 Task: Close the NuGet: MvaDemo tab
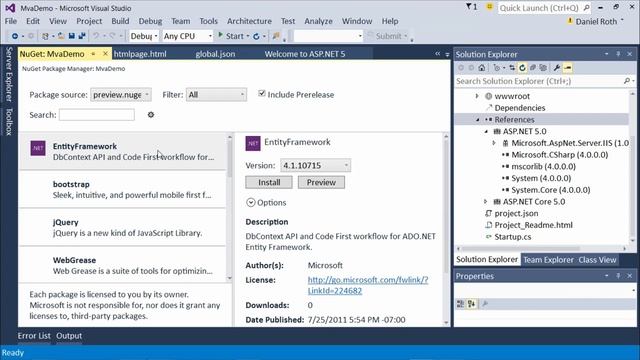tap(105, 53)
